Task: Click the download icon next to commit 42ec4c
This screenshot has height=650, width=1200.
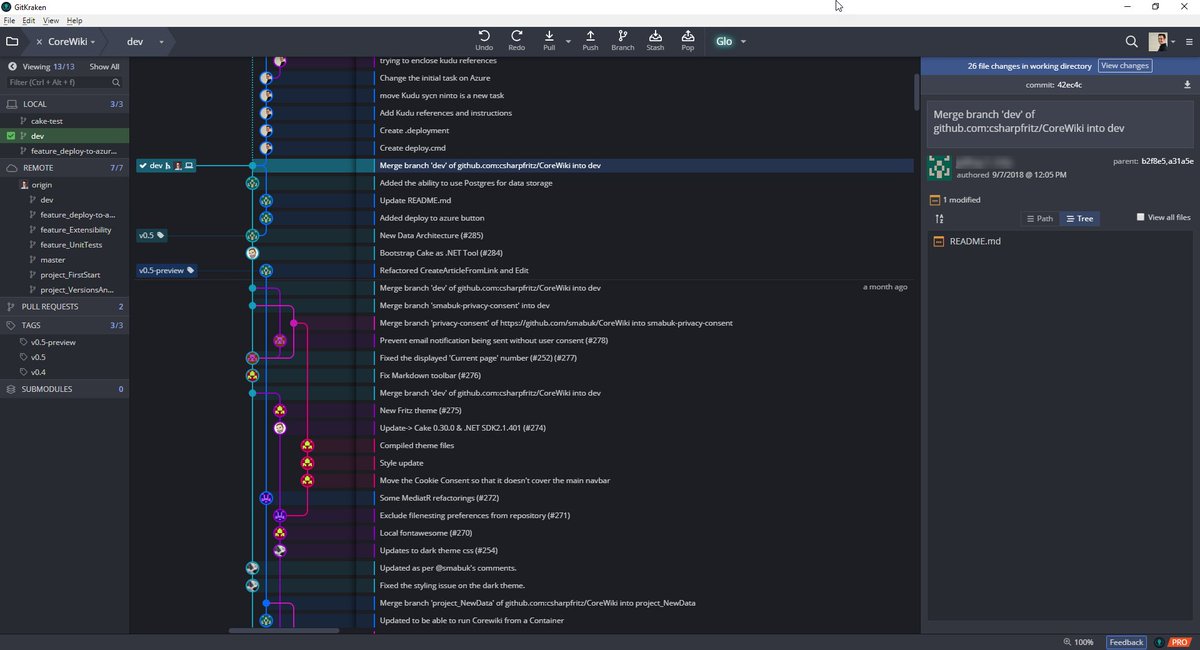Action: 1188,85
